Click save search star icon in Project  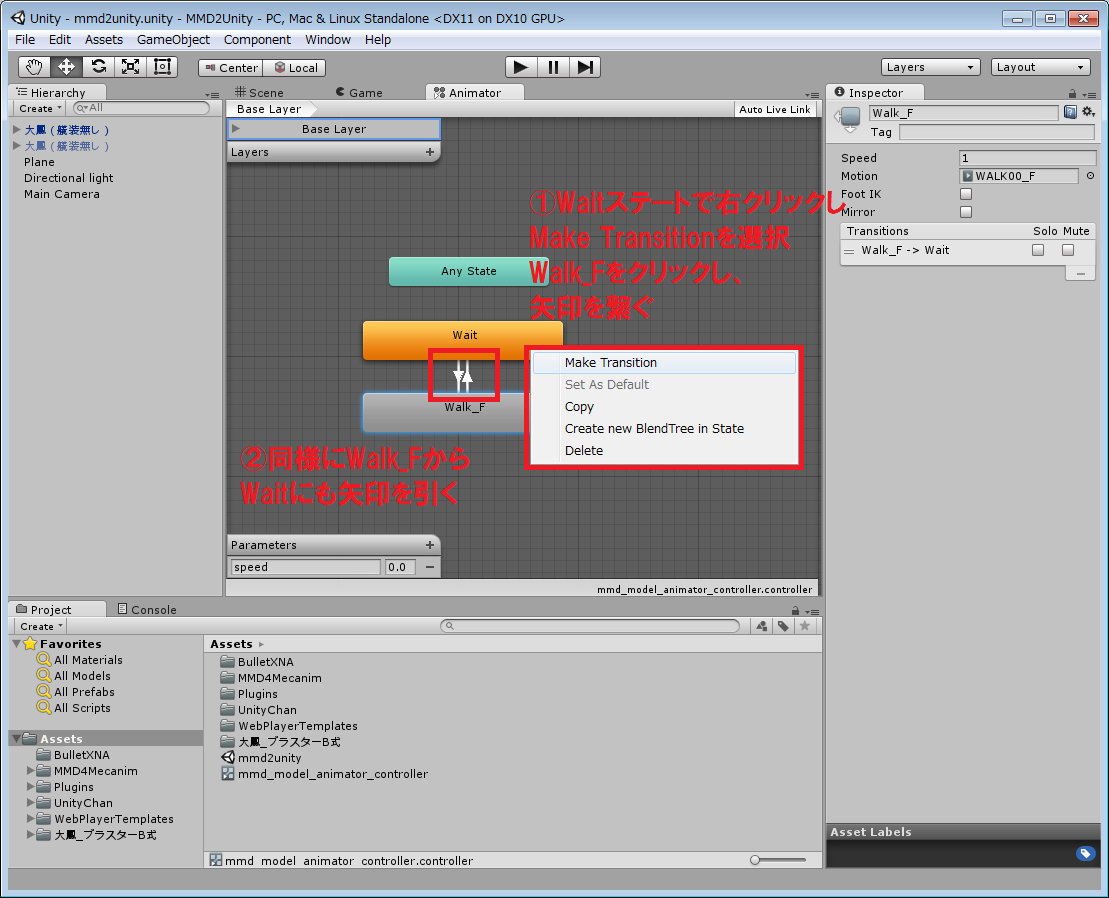804,626
